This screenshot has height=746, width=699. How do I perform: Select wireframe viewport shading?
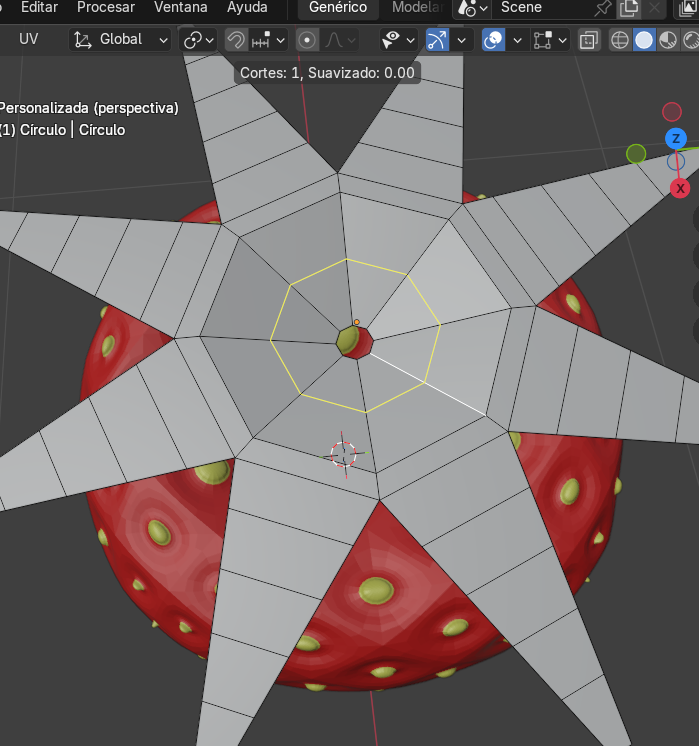click(x=620, y=40)
